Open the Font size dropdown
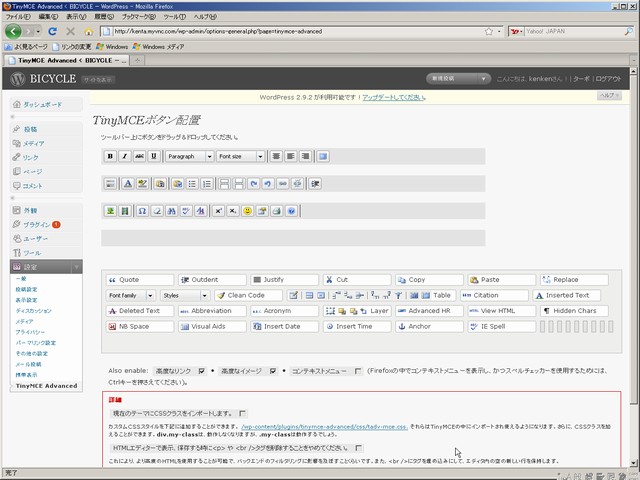 [241, 157]
